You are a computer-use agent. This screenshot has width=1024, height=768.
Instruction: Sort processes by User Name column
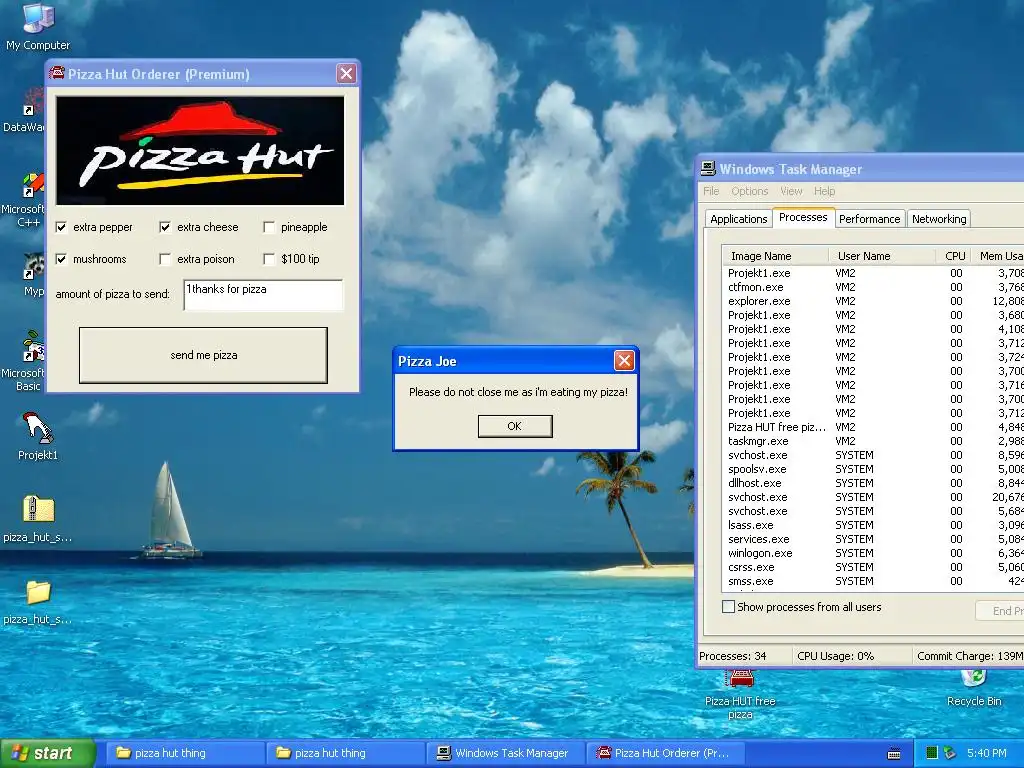click(x=882, y=256)
